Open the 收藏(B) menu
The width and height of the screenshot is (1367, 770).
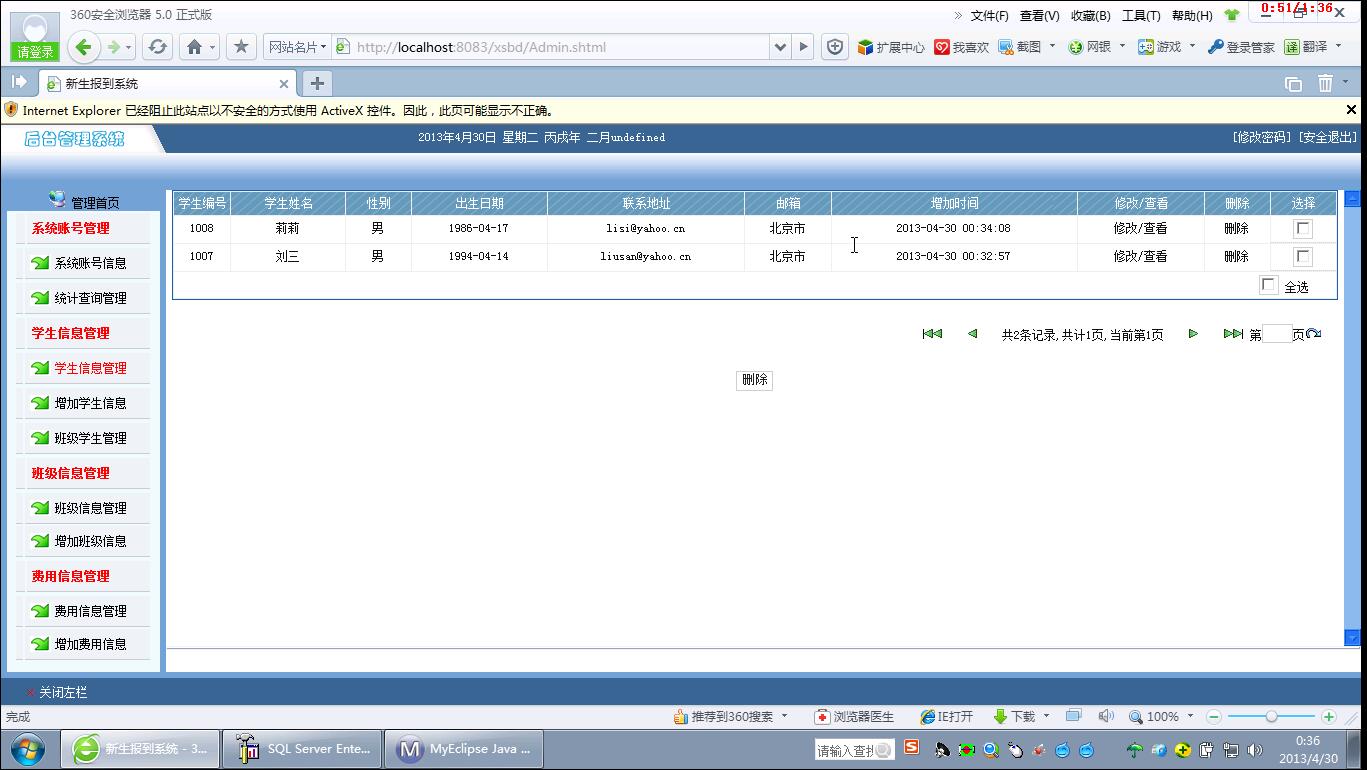pyautogui.click(x=1090, y=15)
